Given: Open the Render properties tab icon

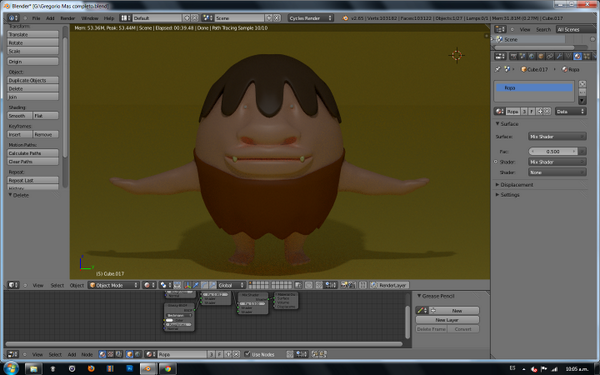Looking at the screenshot, I should tap(514, 56).
